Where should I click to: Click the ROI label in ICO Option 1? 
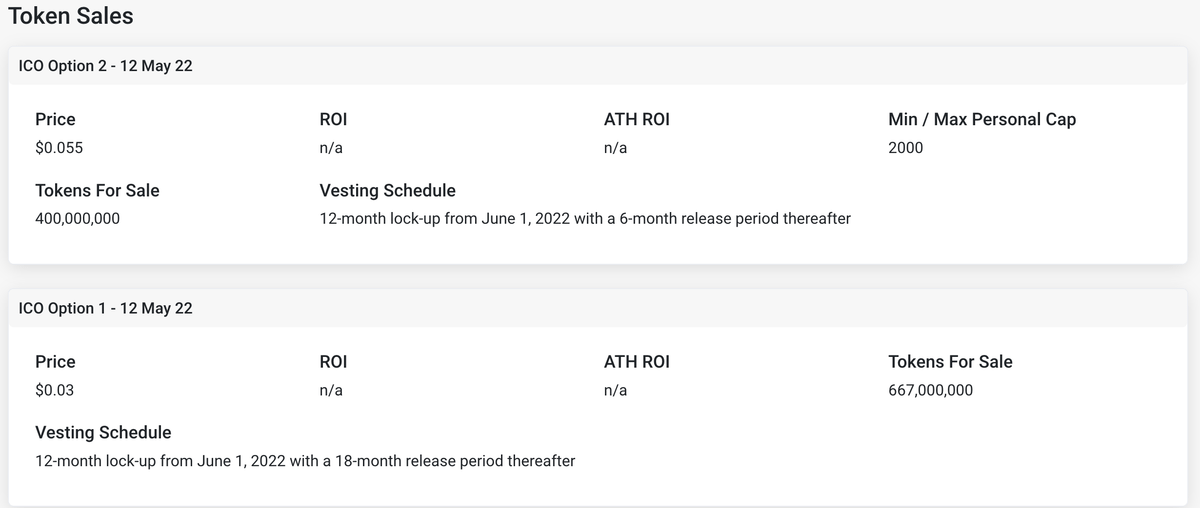pos(333,361)
